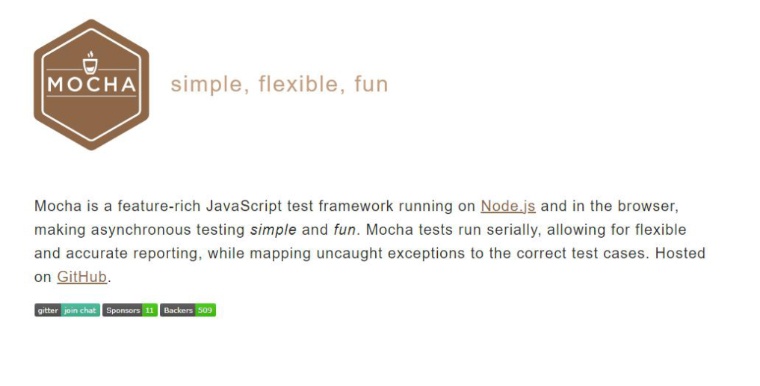Screen dimensions: 760x386
Task: Click the green 11 sponsors count
Action: (x=150, y=310)
